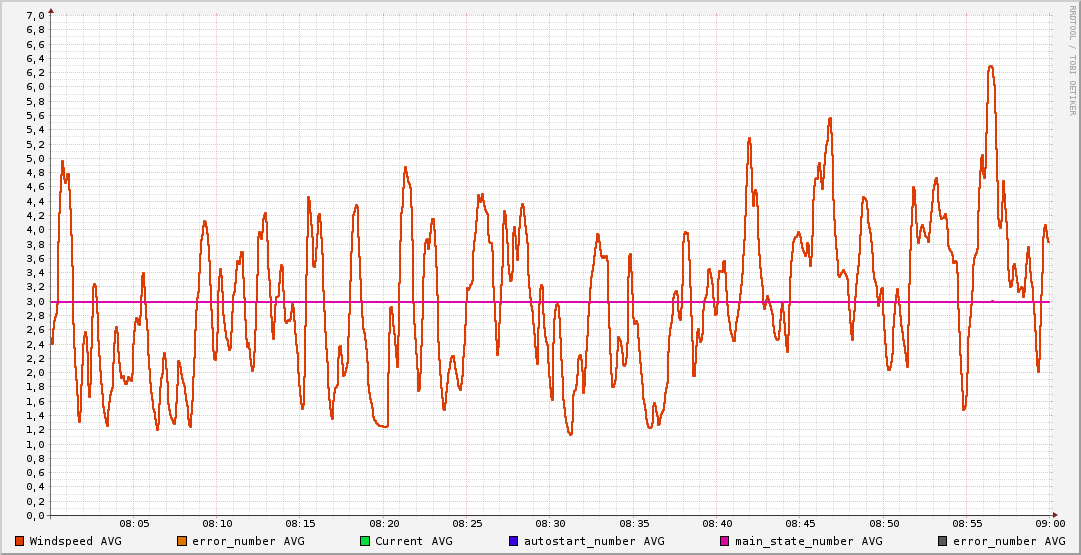Click the autostart_number AVG legend text
The width and height of the screenshot is (1081, 555).
click(594, 541)
